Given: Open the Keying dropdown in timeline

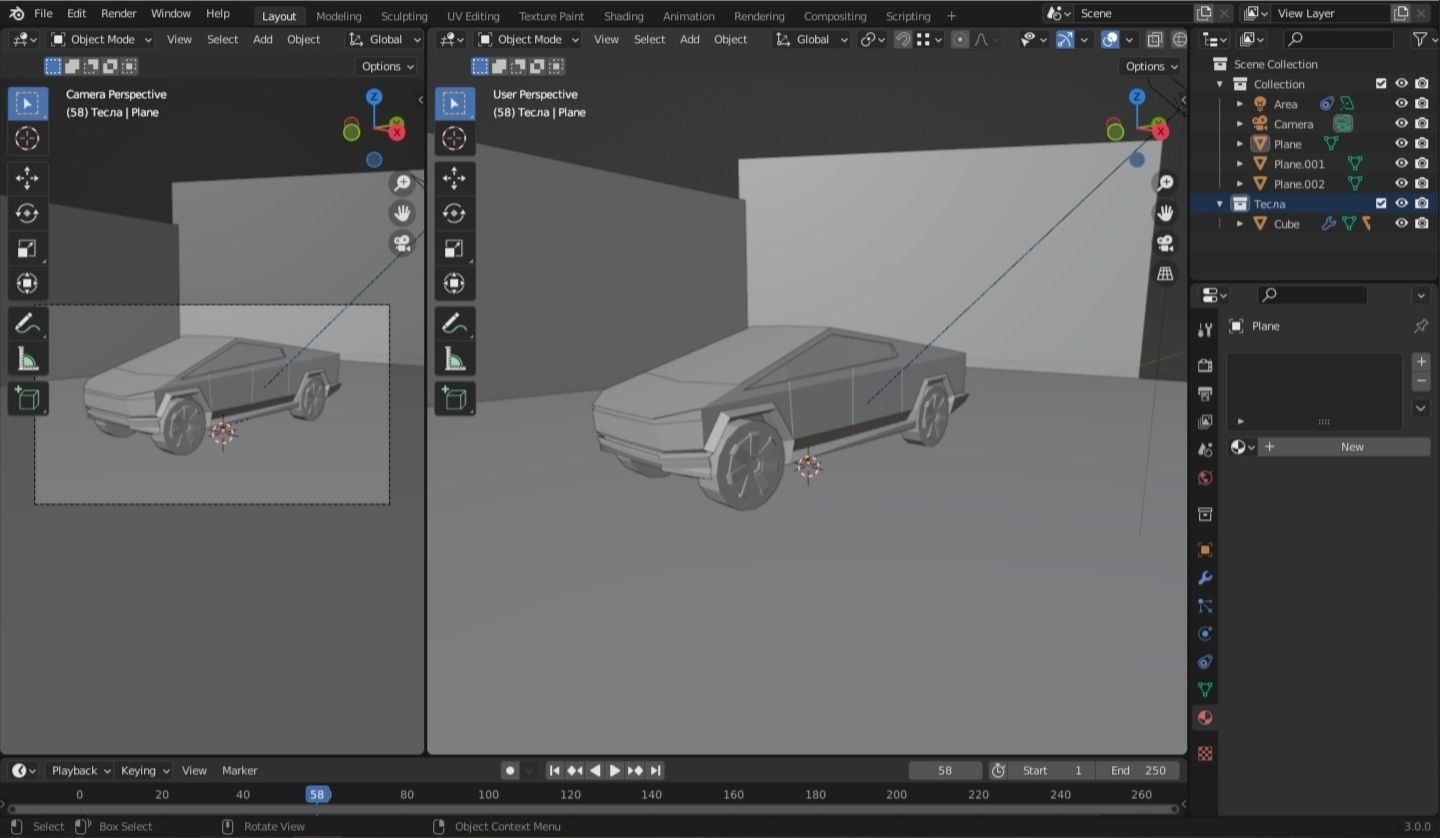Looking at the screenshot, I should tap(145, 770).
